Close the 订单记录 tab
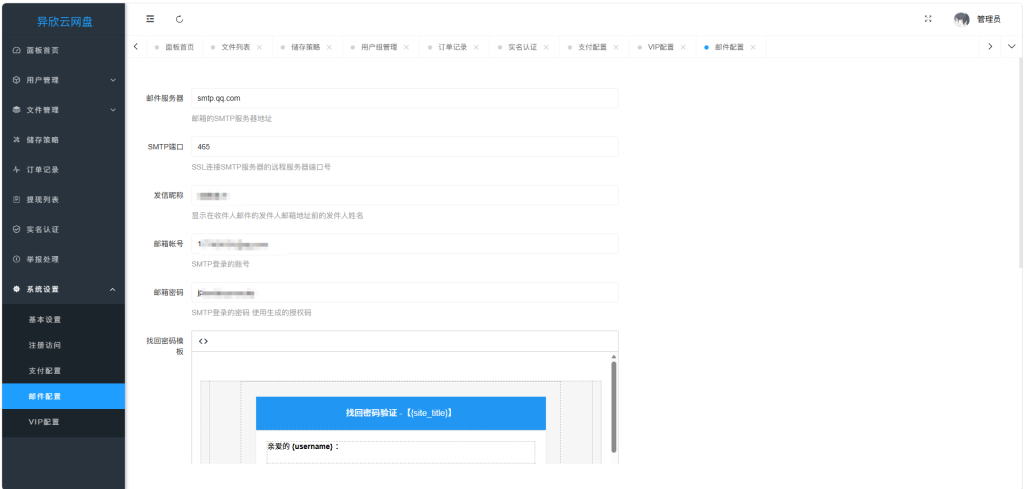The height and width of the screenshot is (489, 1024). pyautogui.click(x=476, y=47)
